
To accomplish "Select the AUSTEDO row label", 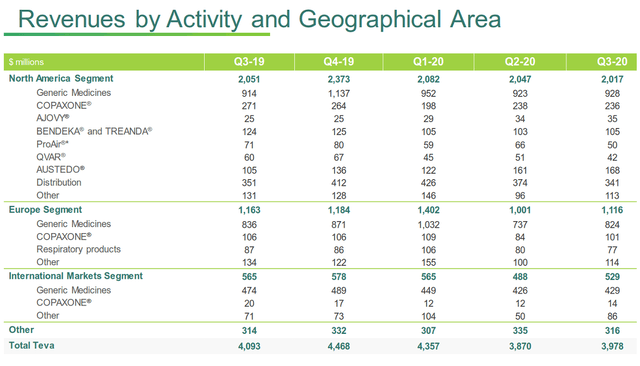I will pos(60,169).
